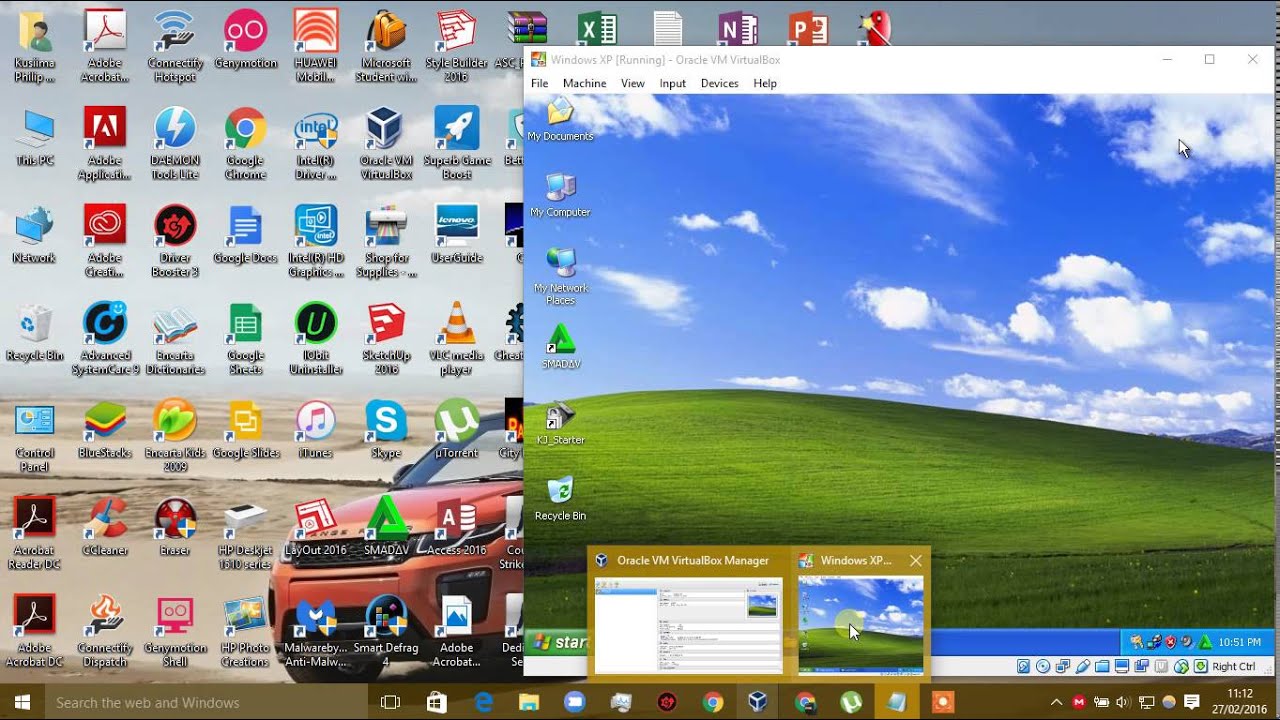Open Connectify Hotspot desktop shortcut
Image resolution: width=1280 pixels, height=720 pixels.
click(x=175, y=47)
